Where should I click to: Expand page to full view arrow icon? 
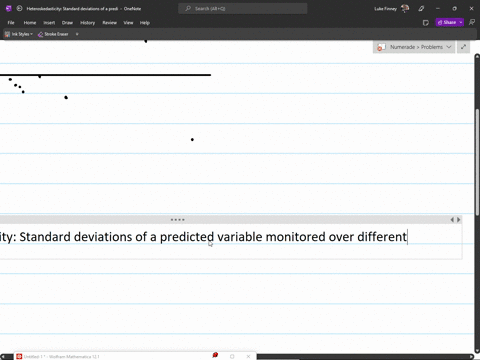pyautogui.click(x=463, y=47)
